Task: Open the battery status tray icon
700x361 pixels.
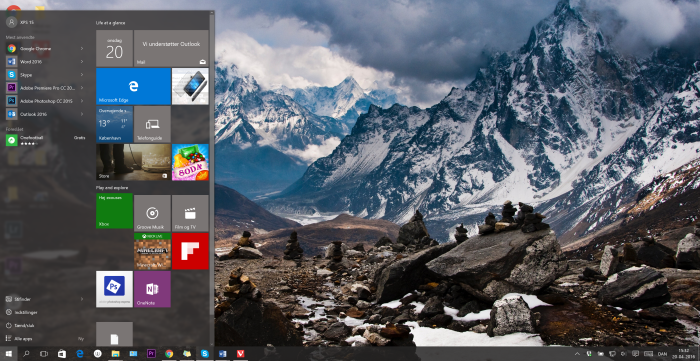Action: coord(600,354)
